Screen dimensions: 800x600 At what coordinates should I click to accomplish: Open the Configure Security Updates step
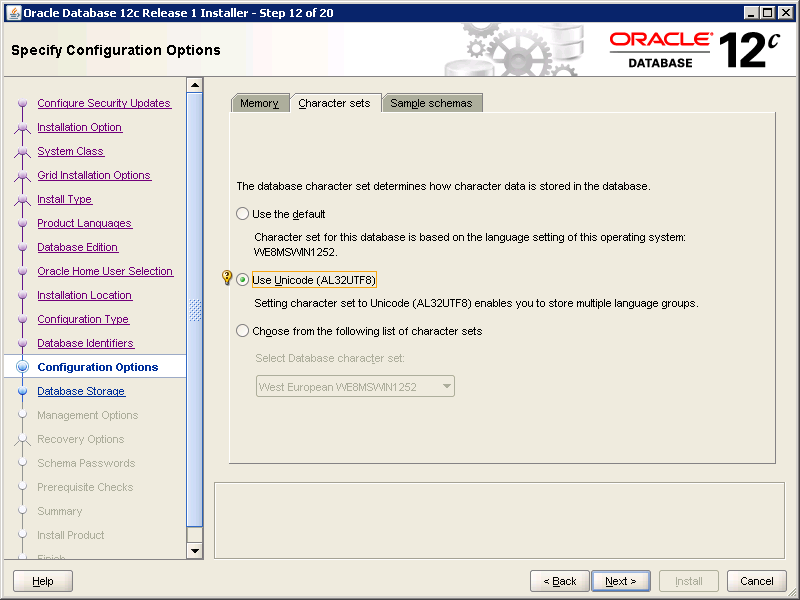coord(104,103)
